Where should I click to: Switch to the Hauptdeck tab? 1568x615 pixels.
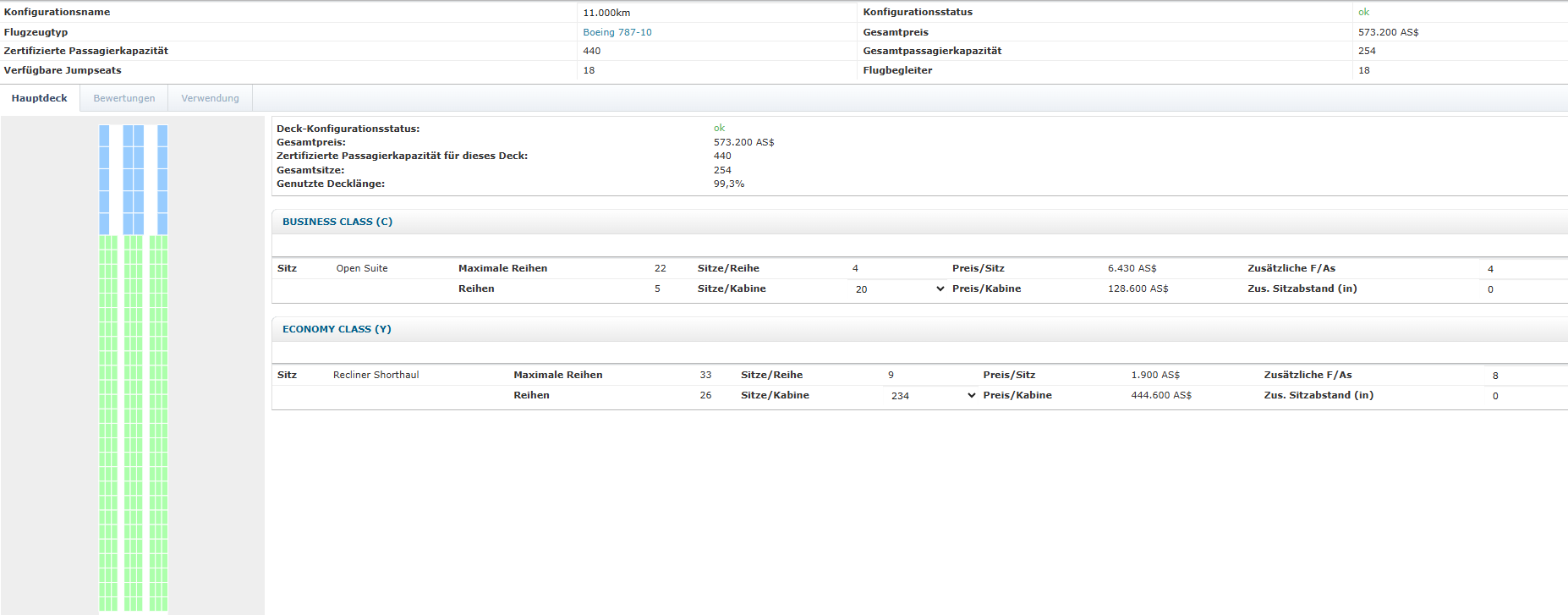point(39,98)
